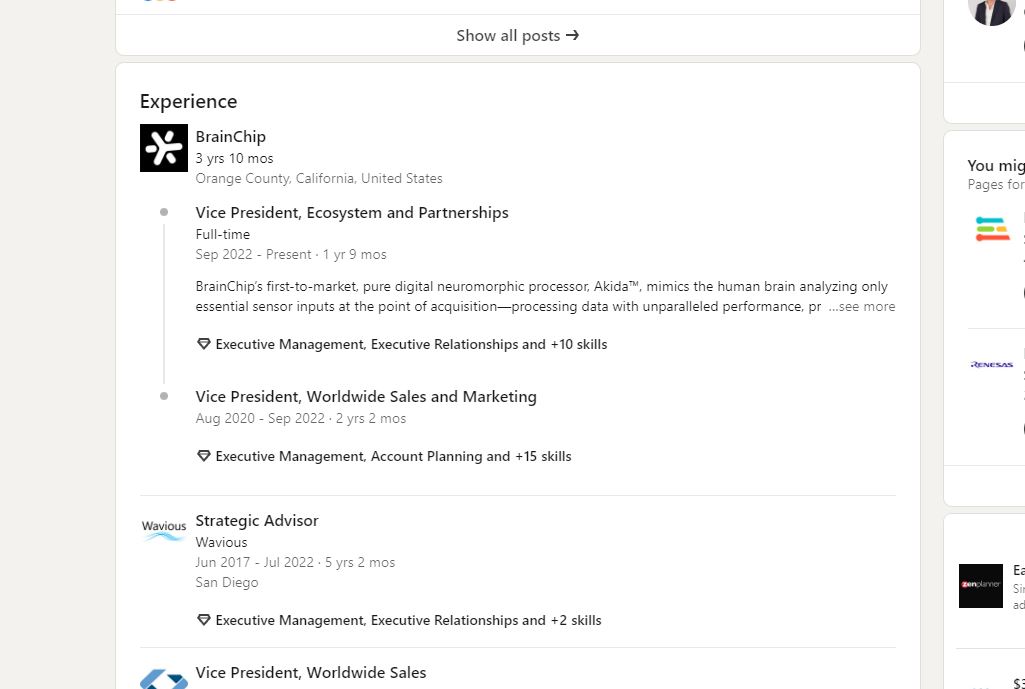Click the Wavious company name text

click(221, 542)
